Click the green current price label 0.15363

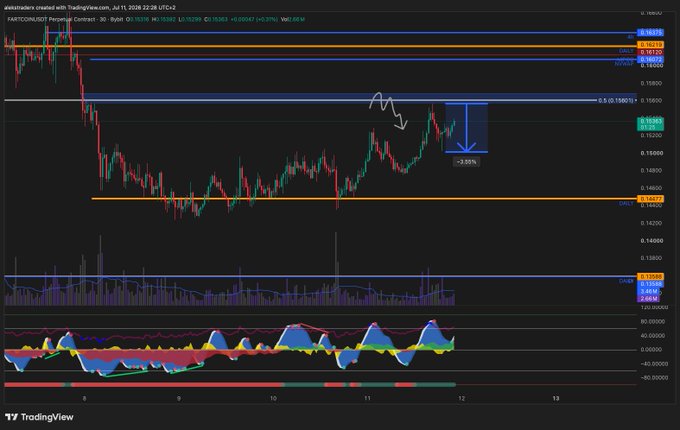point(650,124)
